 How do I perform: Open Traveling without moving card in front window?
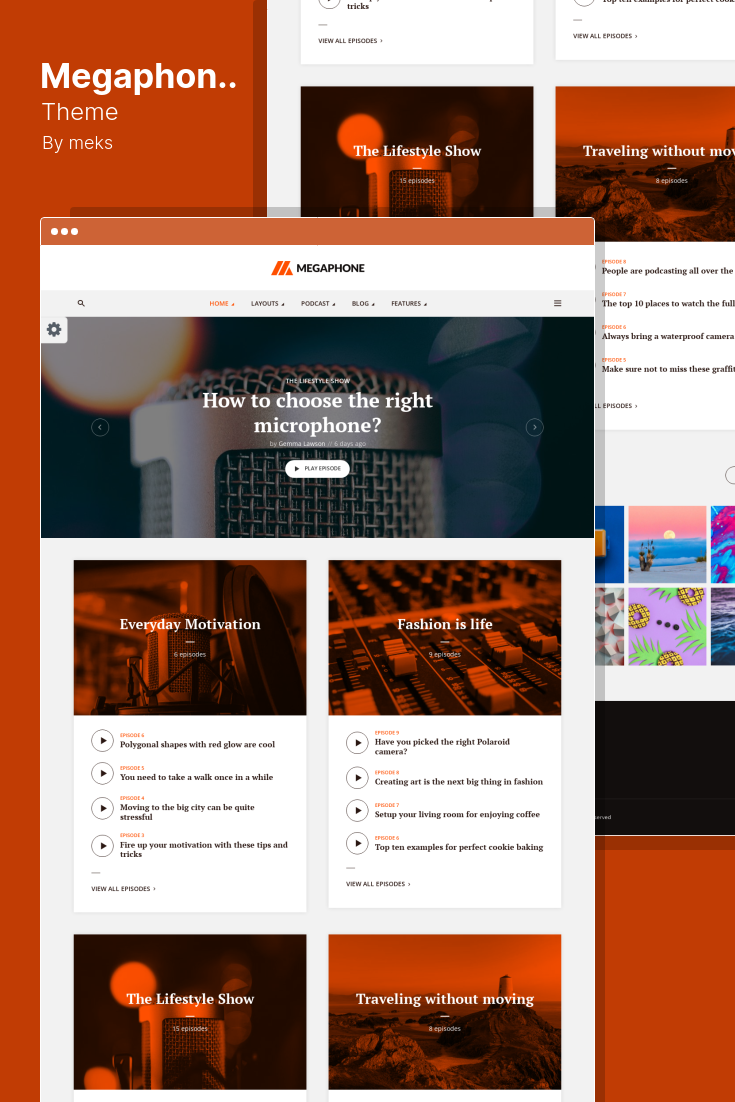[445, 1012]
